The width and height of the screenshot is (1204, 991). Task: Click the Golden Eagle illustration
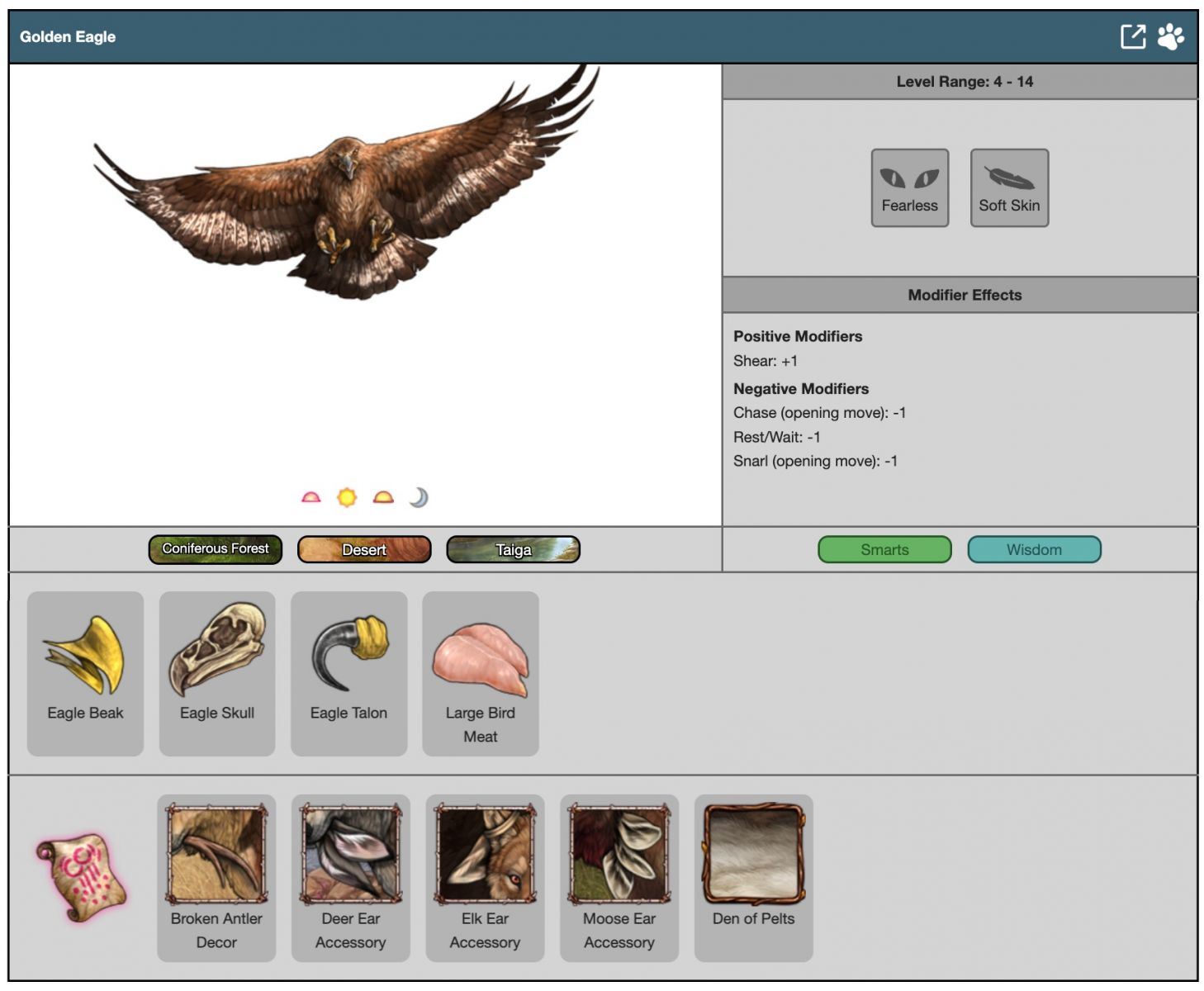(347, 190)
